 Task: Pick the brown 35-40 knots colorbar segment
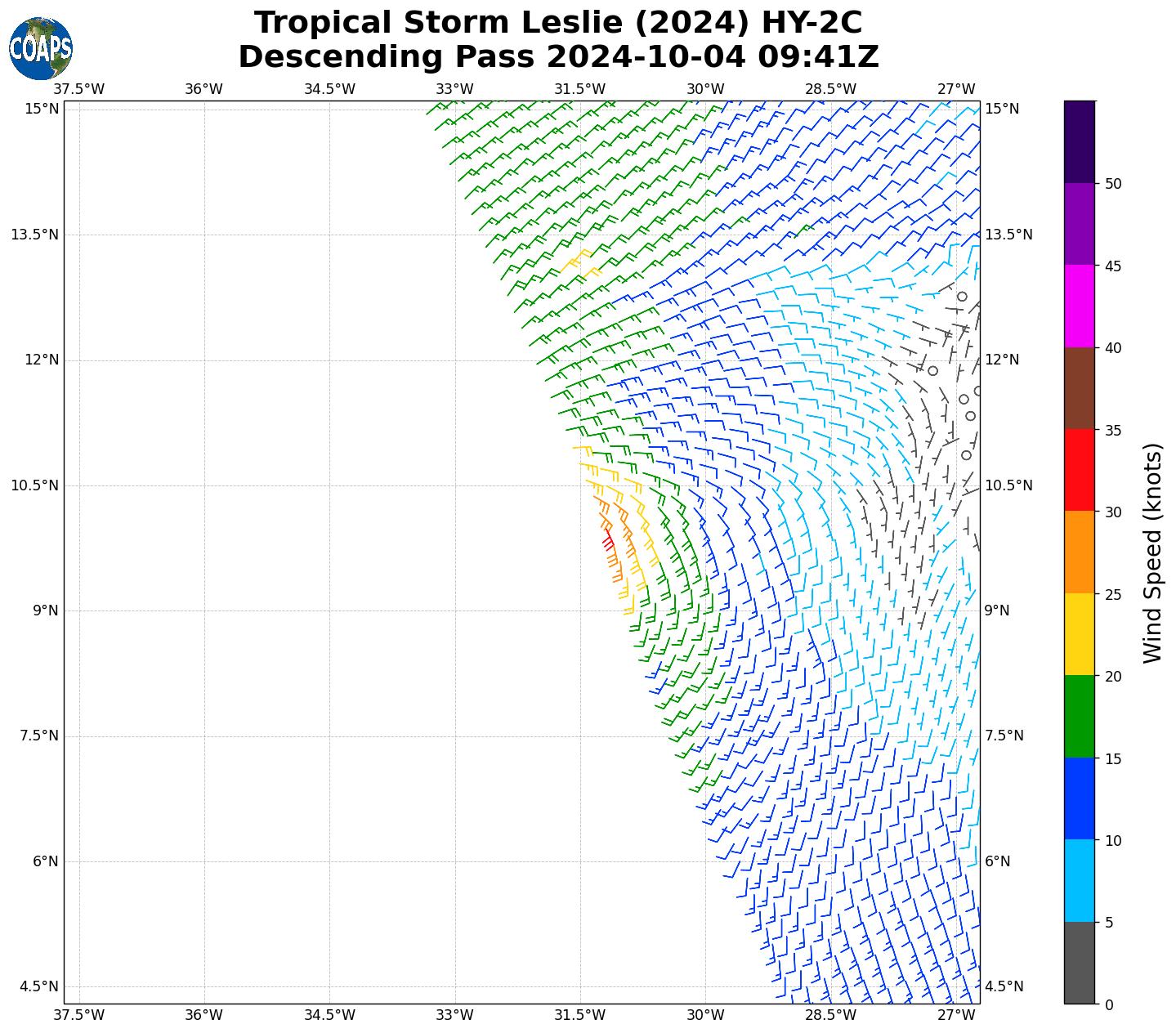click(1079, 388)
